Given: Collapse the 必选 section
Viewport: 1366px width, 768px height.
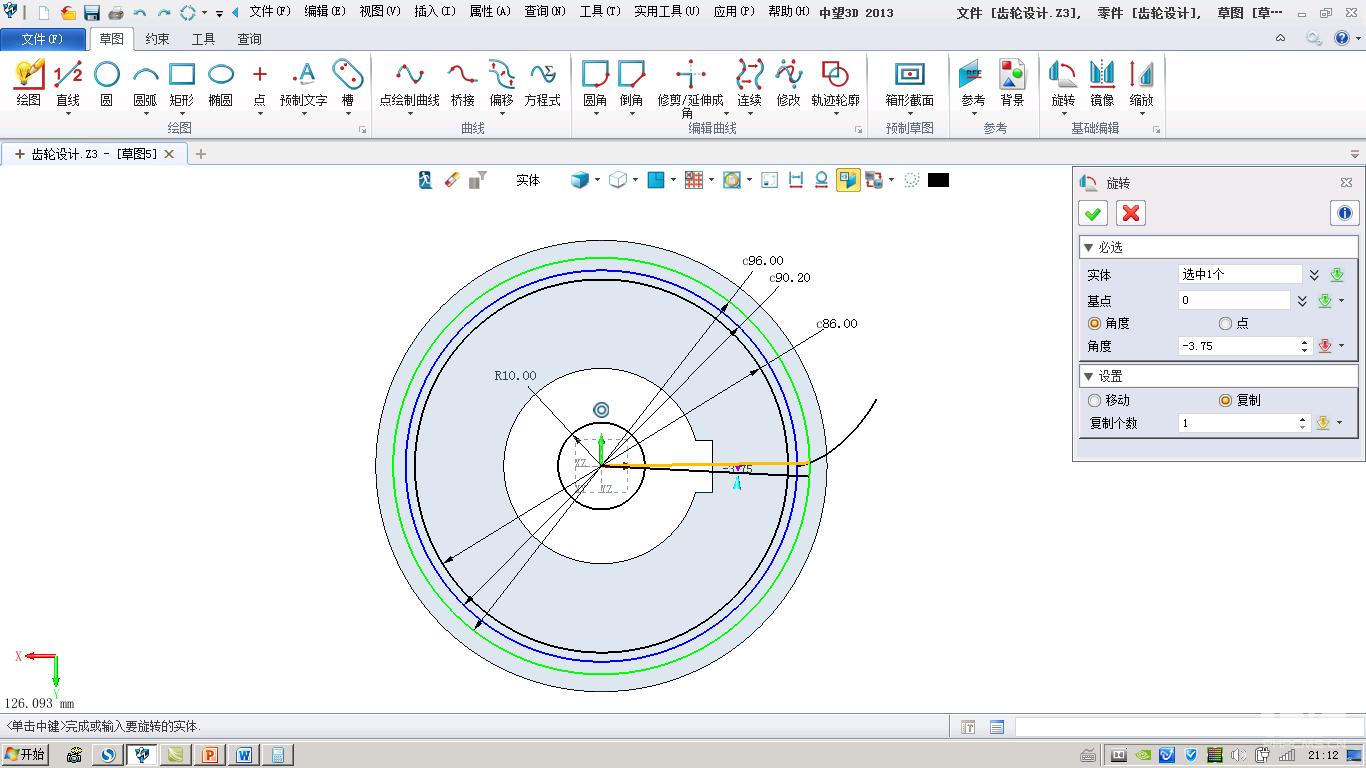Looking at the screenshot, I should (x=1089, y=247).
